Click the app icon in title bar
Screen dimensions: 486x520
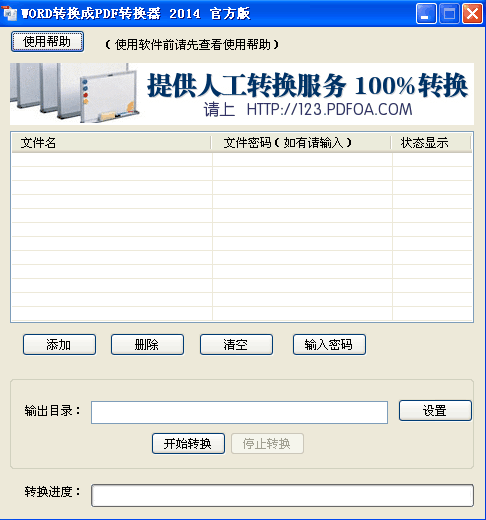click(9, 14)
